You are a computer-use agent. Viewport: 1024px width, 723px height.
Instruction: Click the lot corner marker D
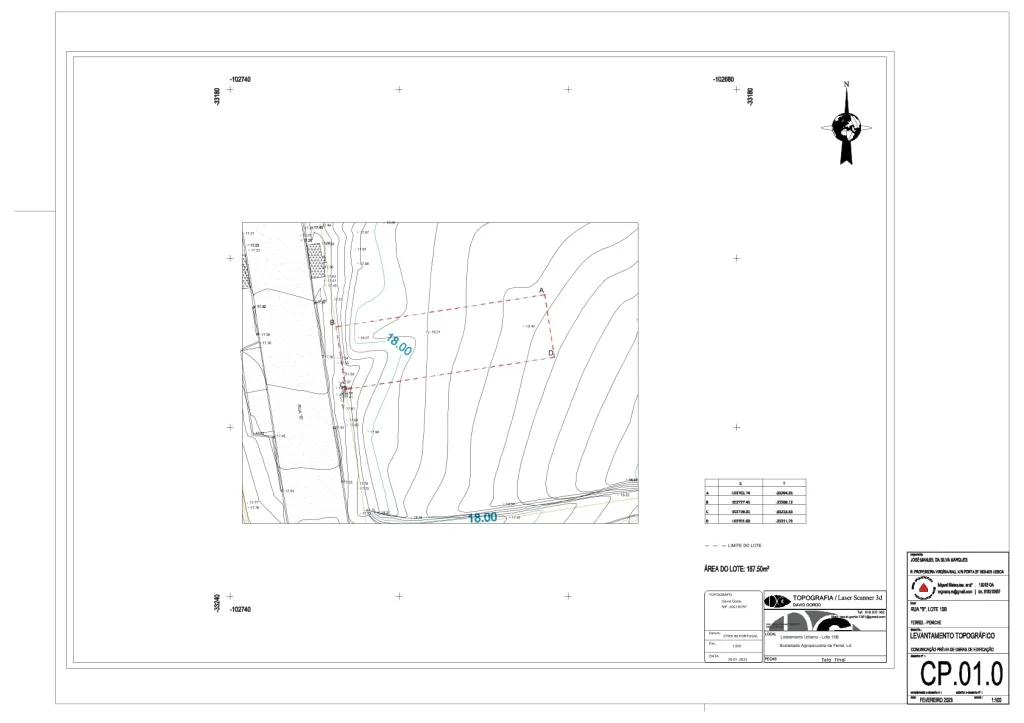click(x=551, y=353)
